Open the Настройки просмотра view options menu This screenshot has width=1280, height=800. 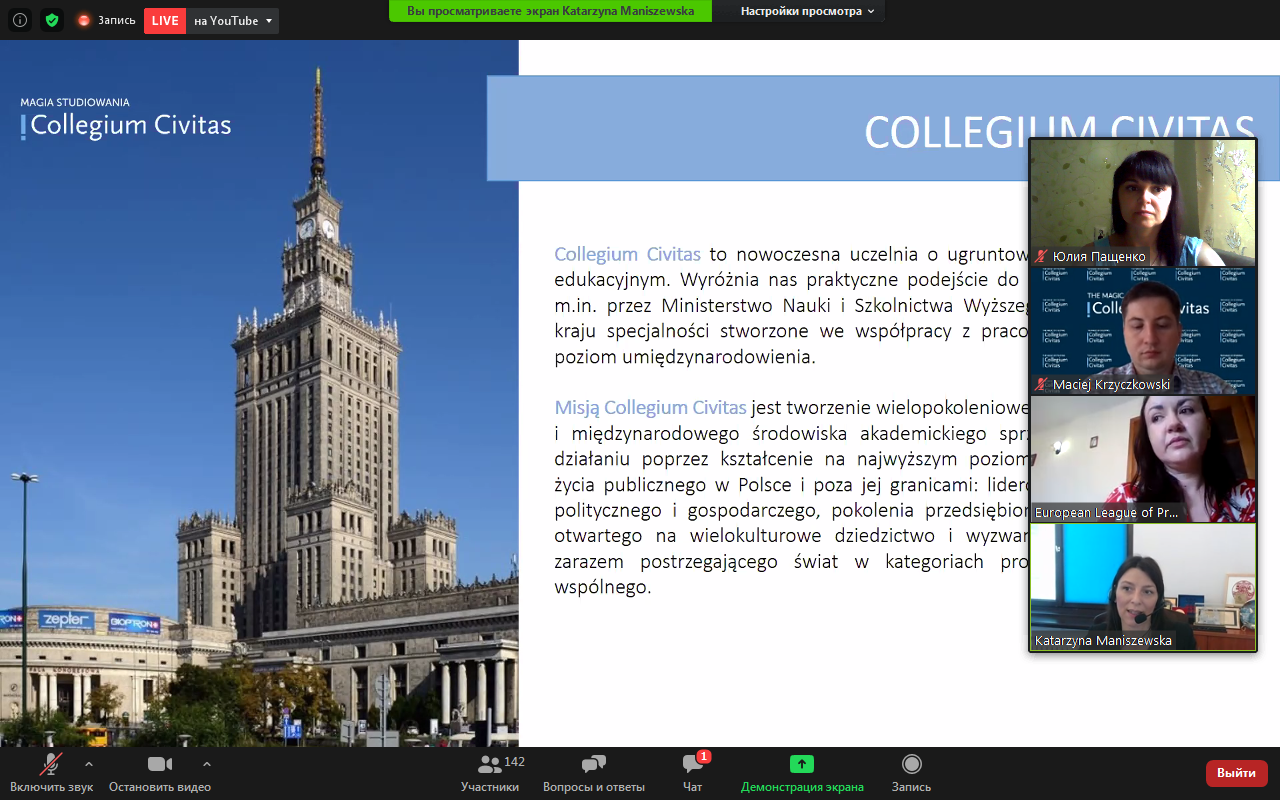click(x=807, y=11)
